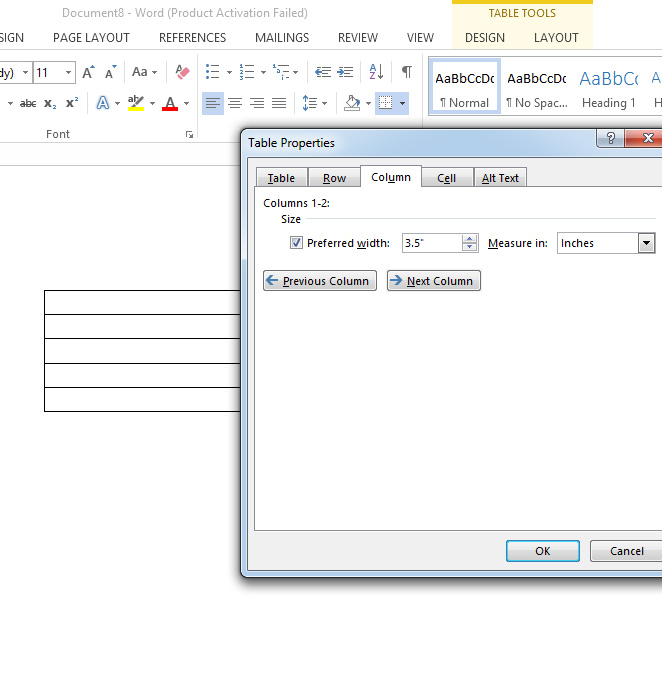This screenshot has width=662, height=688.
Task: Click the Sort A-Z icon
Action: pos(376,72)
